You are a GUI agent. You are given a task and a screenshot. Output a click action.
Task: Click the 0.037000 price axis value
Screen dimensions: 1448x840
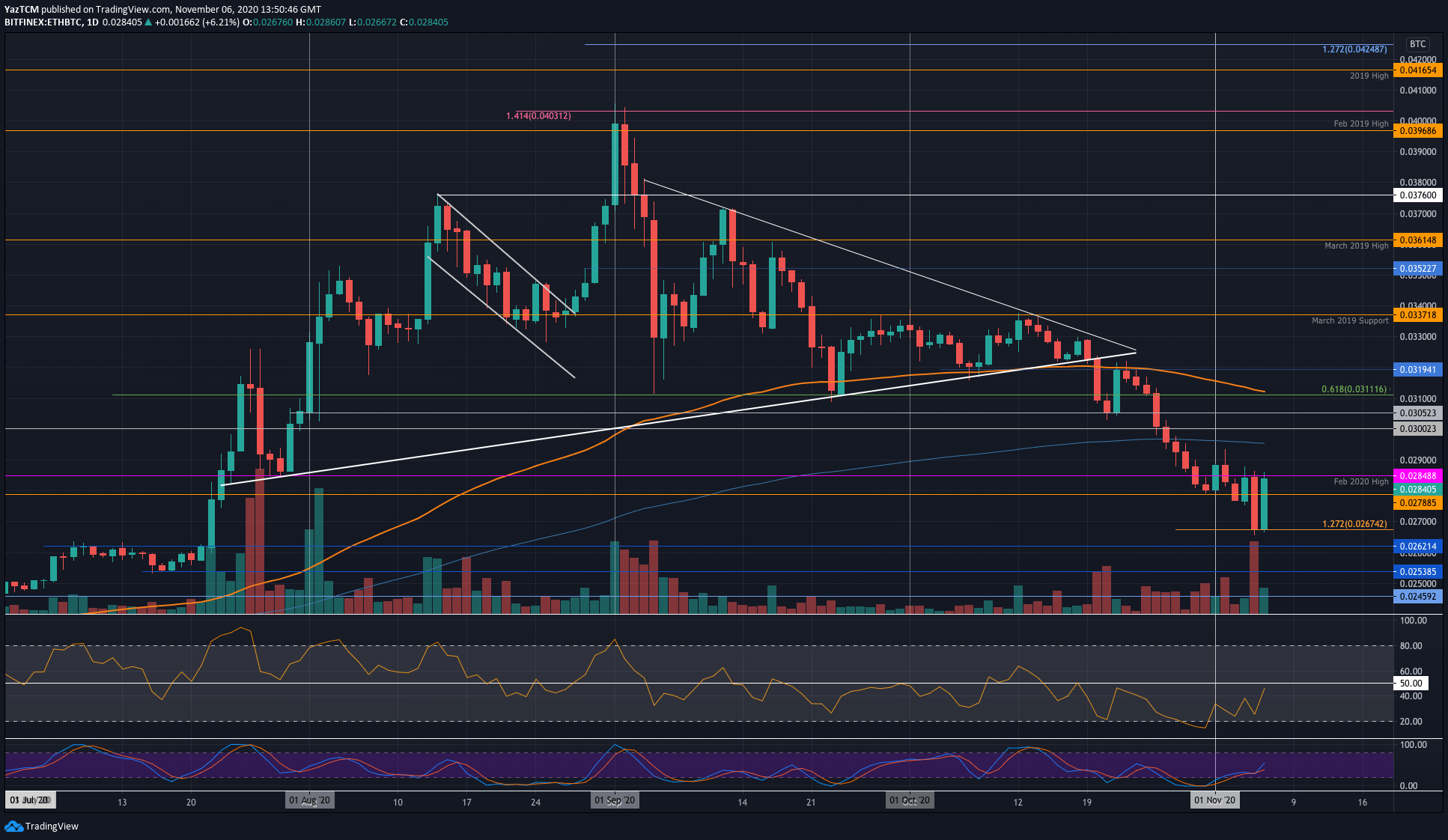coord(1418,214)
